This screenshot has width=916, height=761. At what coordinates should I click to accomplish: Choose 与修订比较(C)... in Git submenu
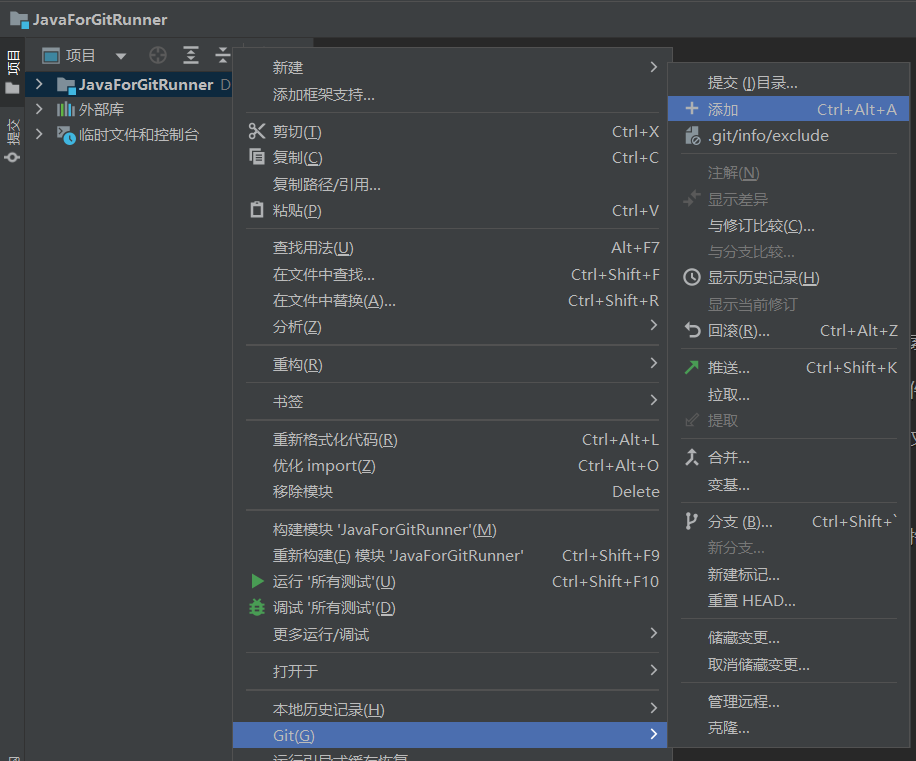(x=789, y=225)
